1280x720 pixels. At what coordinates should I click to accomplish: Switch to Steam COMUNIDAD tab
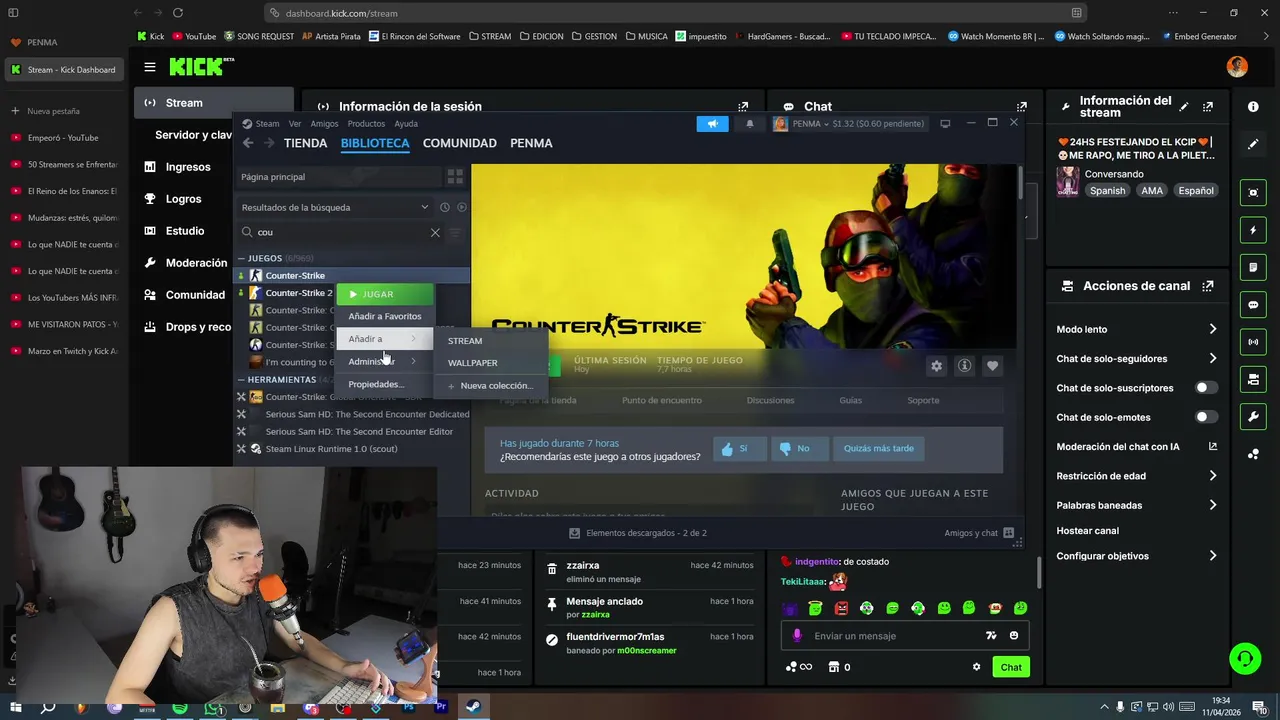[x=459, y=143]
